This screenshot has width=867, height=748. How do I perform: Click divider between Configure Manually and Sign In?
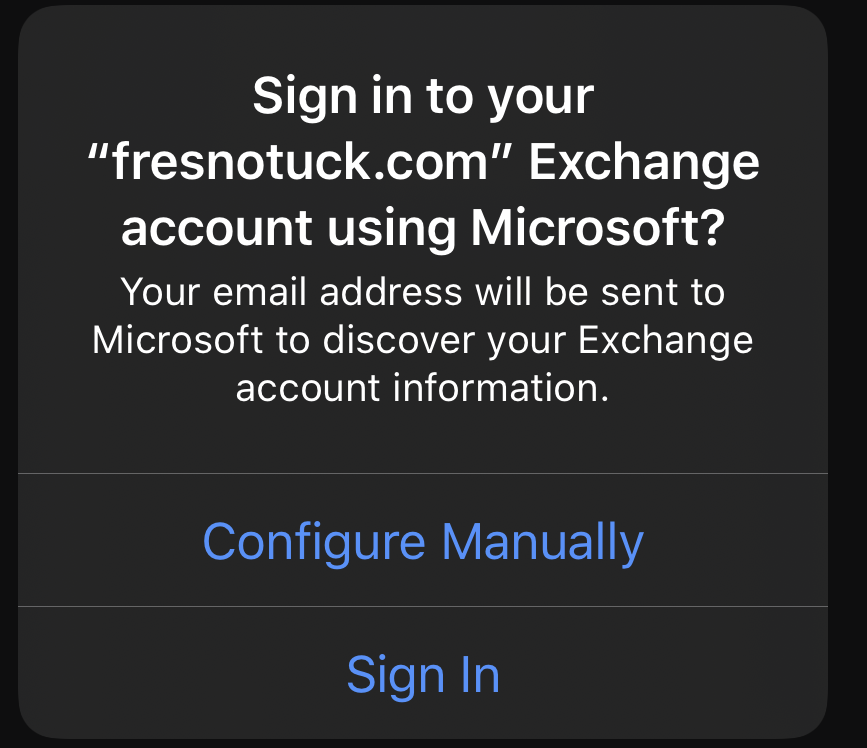(423, 606)
